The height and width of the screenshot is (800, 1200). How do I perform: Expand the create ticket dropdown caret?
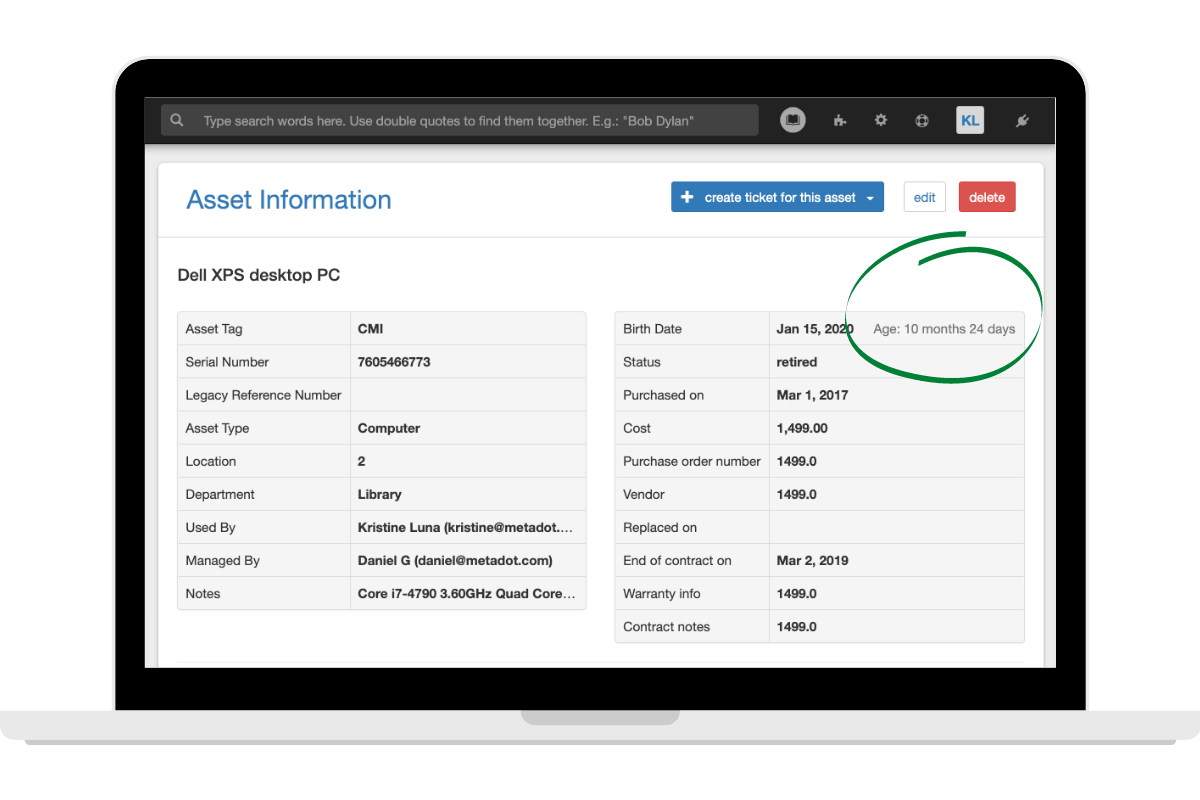coord(870,198)
